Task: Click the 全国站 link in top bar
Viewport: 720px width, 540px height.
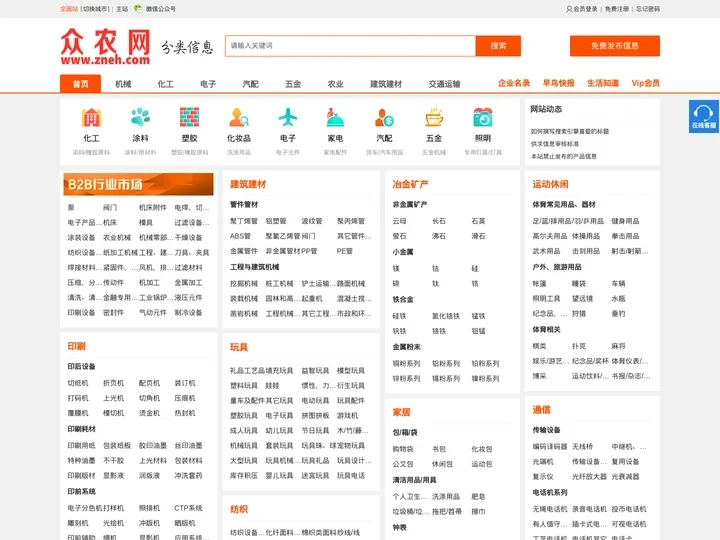Action: tap(69, 9)
